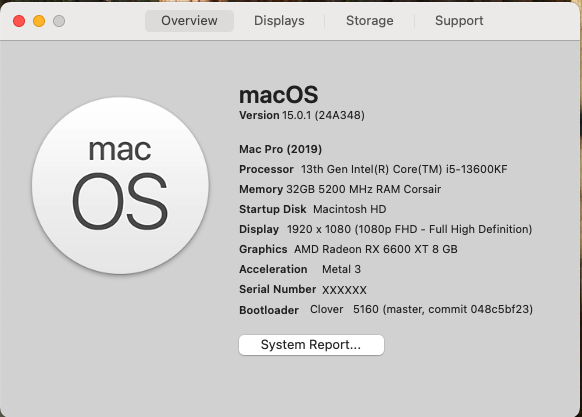Minimize the window with the yellow button
Viewport: 582px width, 417px height.
tap(39, 21)
